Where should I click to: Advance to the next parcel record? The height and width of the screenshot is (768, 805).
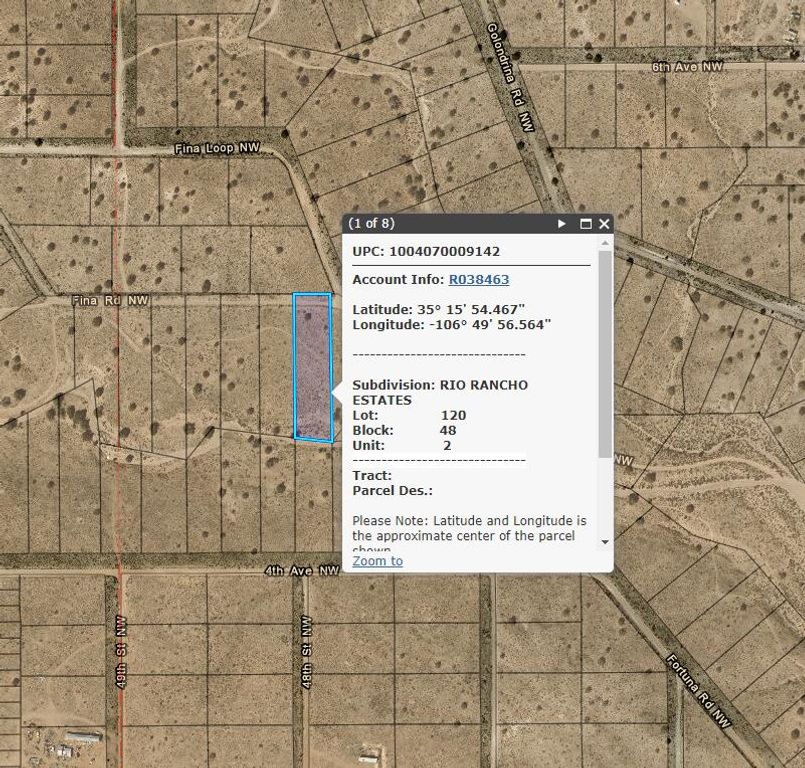[564, 224]
